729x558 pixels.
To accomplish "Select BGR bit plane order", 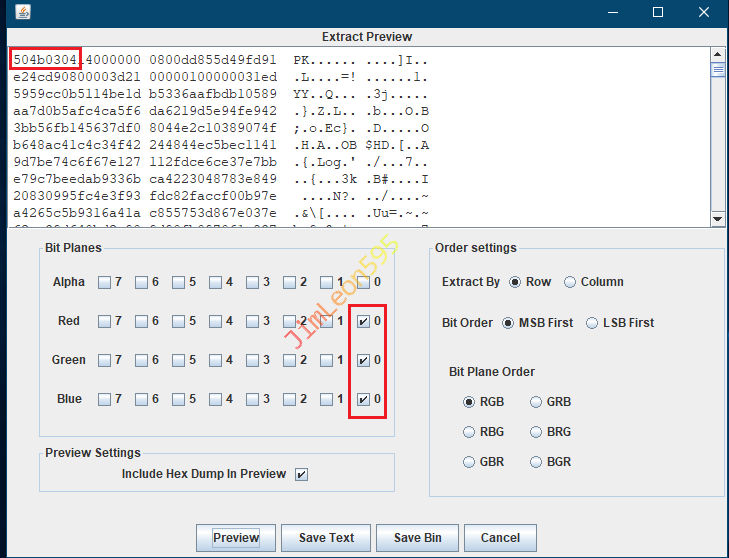I will click(x=537, y=462).
